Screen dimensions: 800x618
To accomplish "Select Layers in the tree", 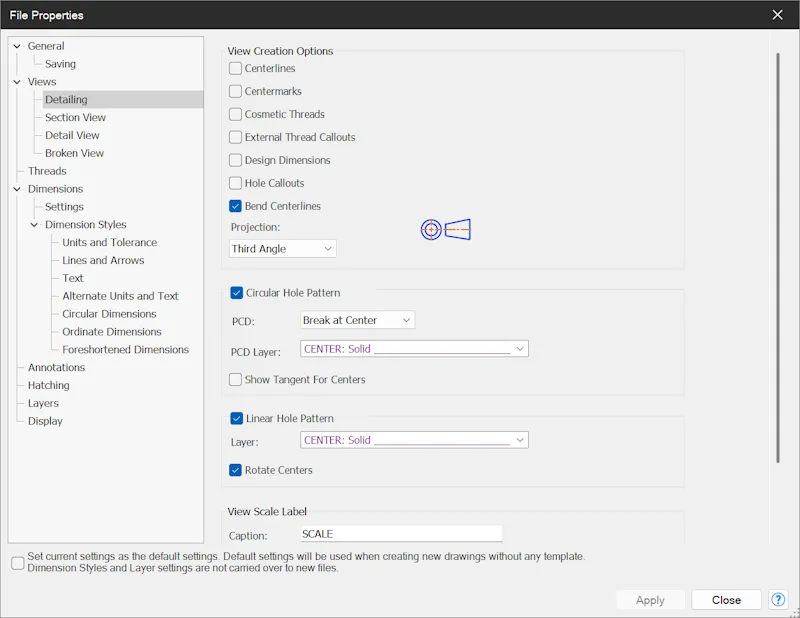I will point(43,403).
